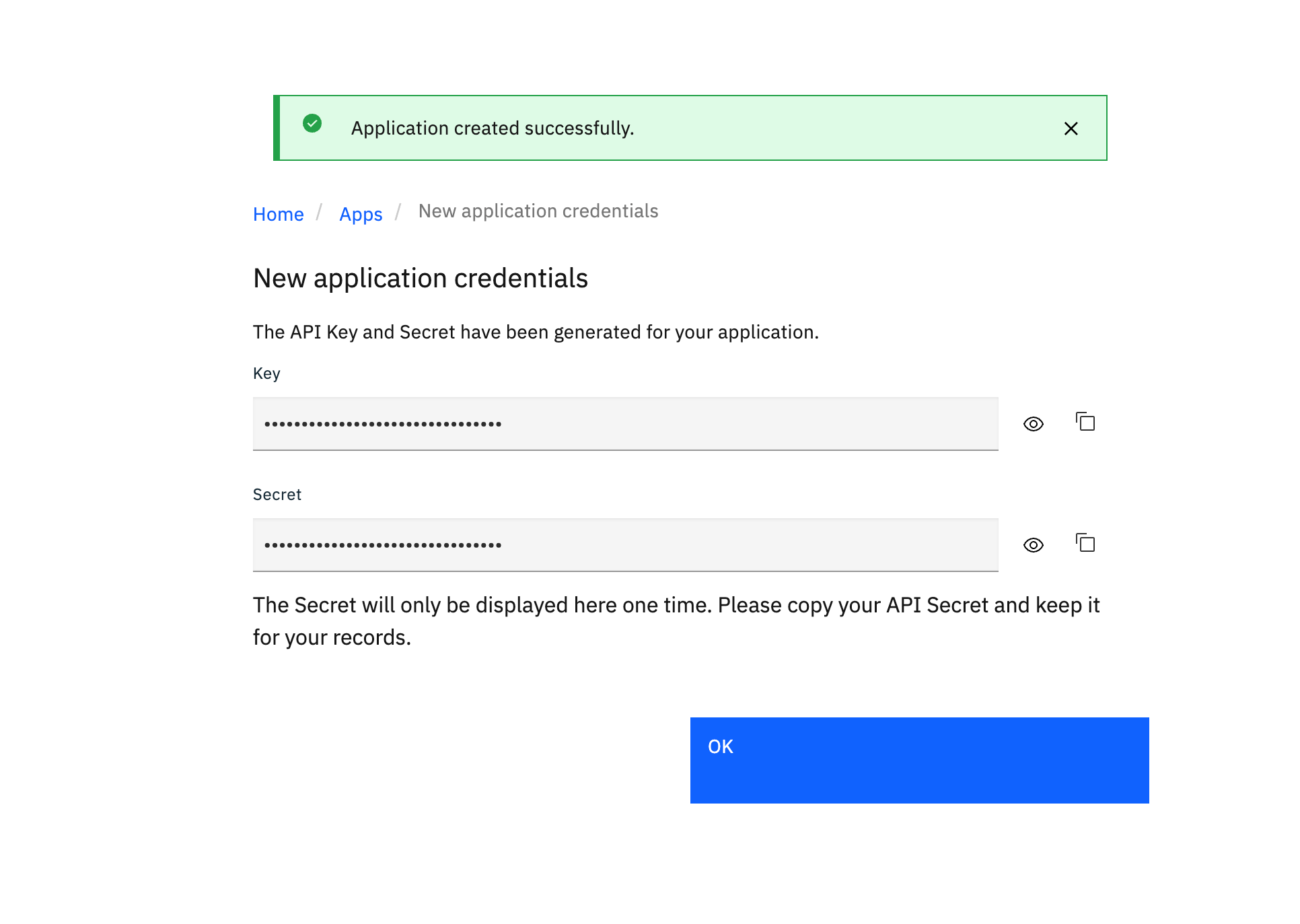Click inside the Key field
The height and width of the screenshot is (924, 1300).
click(625, 424)
